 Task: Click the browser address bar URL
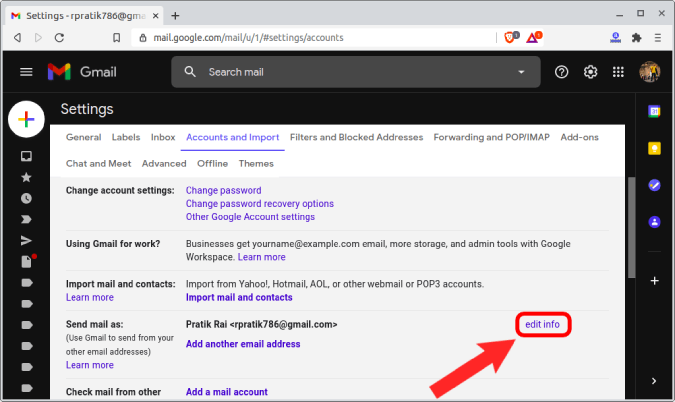point(248,37)
